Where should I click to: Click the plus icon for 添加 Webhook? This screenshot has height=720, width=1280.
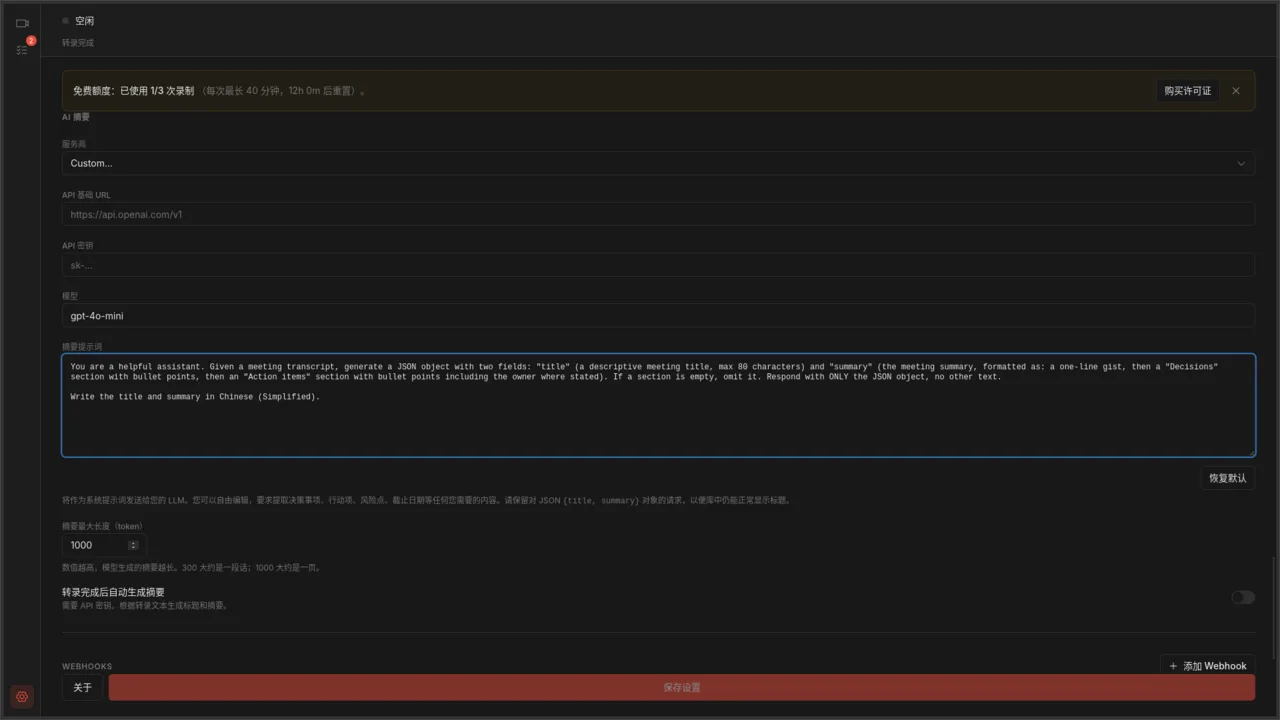click(x=1173, y=666)
